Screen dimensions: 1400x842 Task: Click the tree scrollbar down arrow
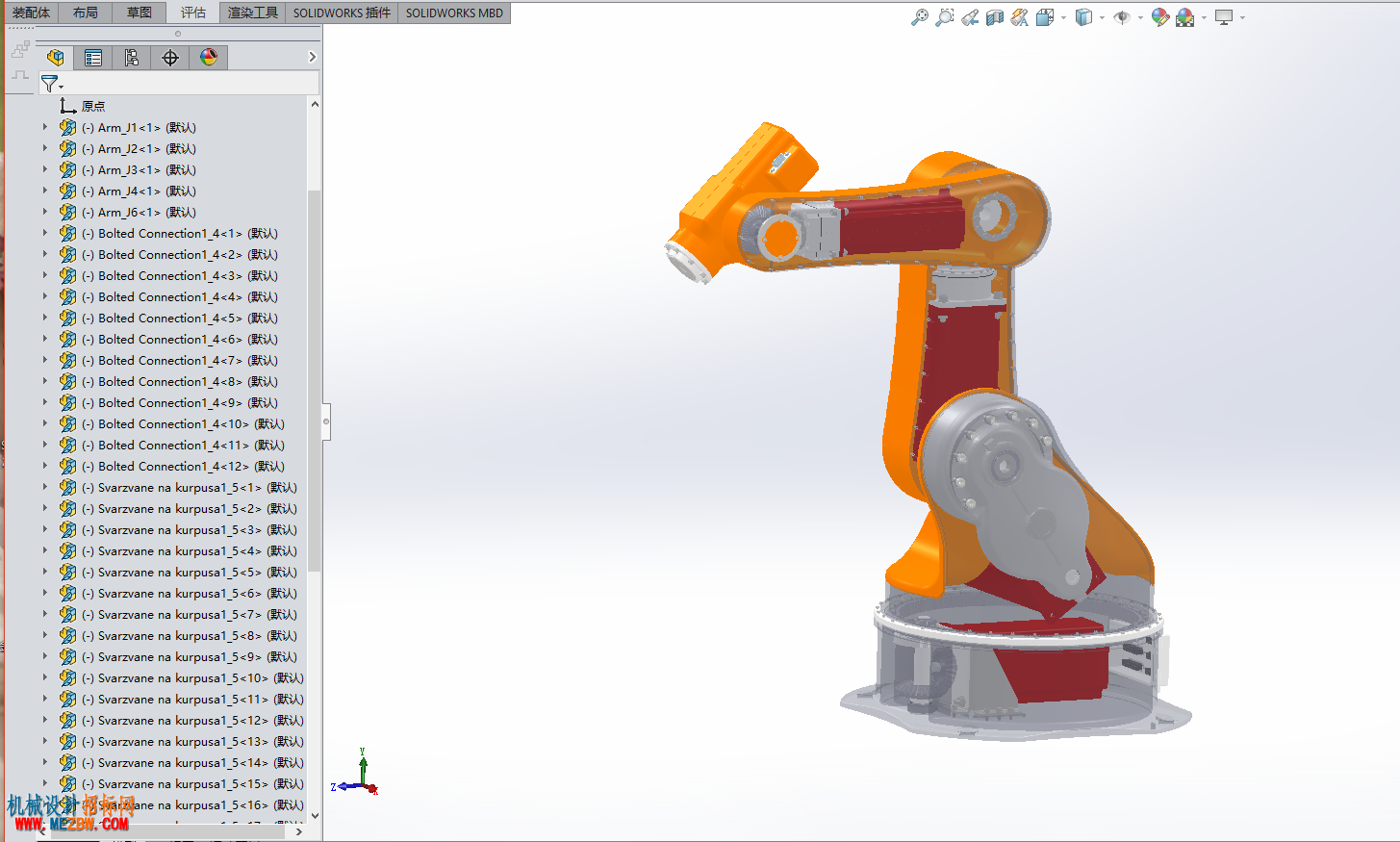(314, 816)
